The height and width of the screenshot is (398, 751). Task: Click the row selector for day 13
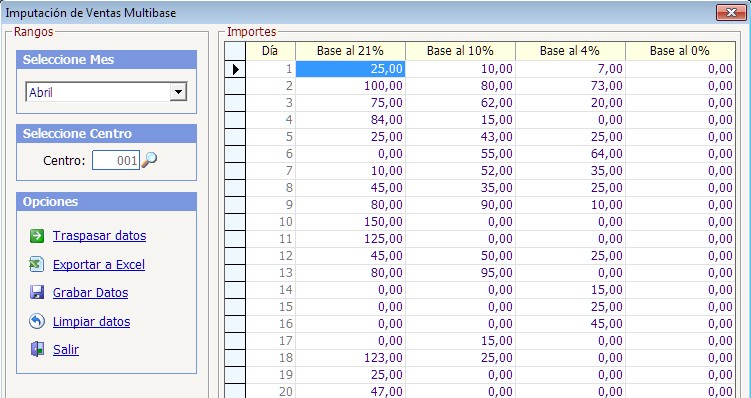pos(235,273)
